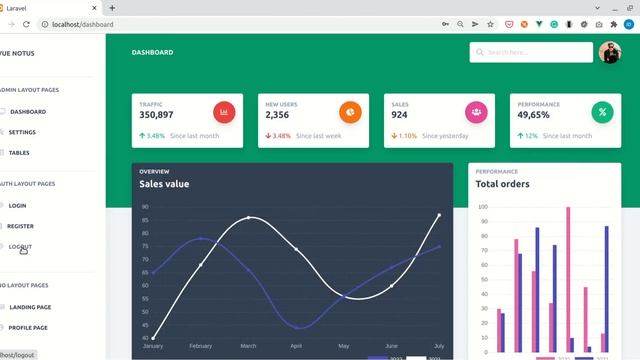
Task: Bookmark page with star icon
Action: pyautogui.click(x=490, y=24)
